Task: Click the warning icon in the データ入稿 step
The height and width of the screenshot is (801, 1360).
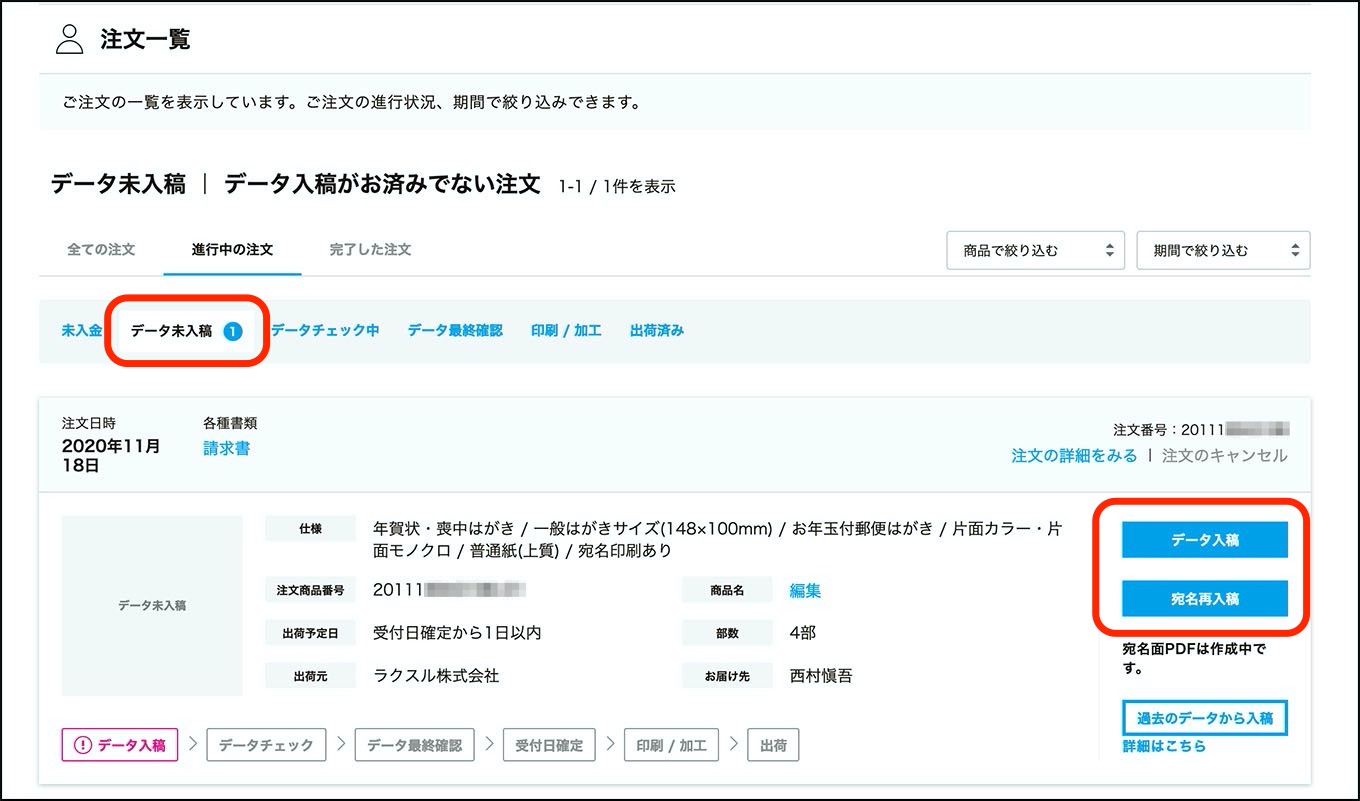Action: 83,745
